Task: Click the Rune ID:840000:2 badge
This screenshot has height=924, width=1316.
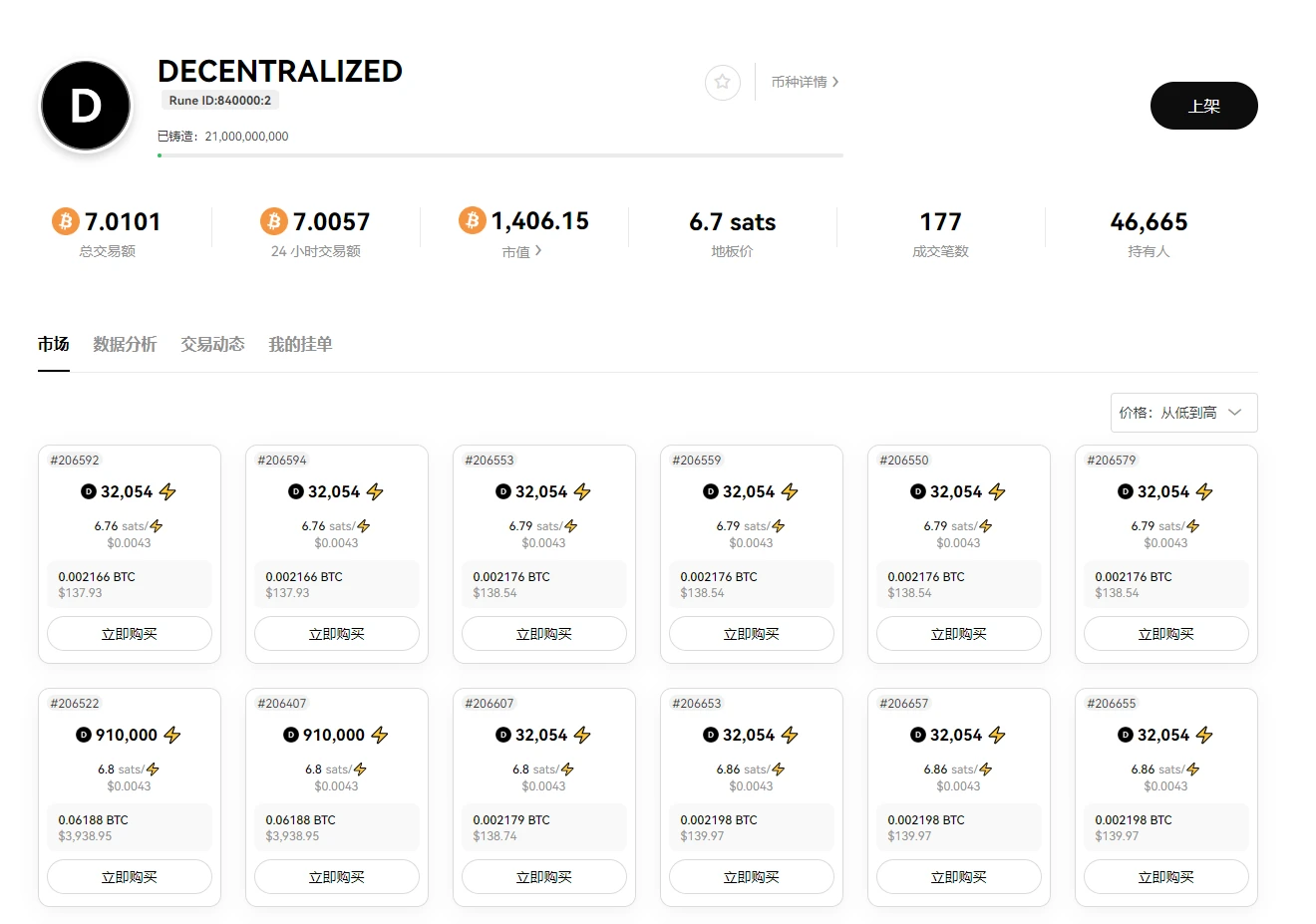Action: point(220,101)
